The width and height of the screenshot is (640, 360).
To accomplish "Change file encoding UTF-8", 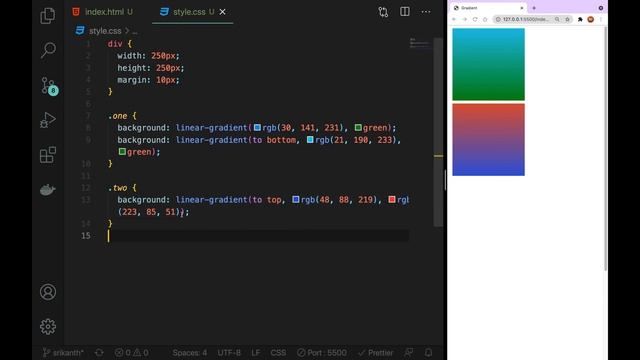I will [x=229, y=353].
